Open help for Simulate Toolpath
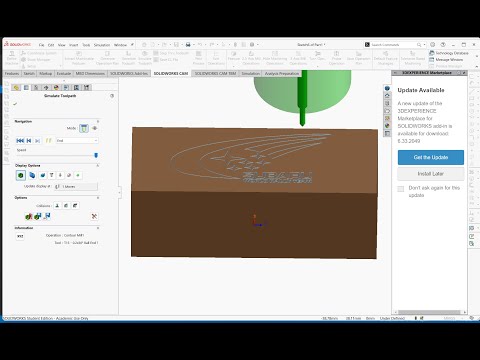 (112, 96)
